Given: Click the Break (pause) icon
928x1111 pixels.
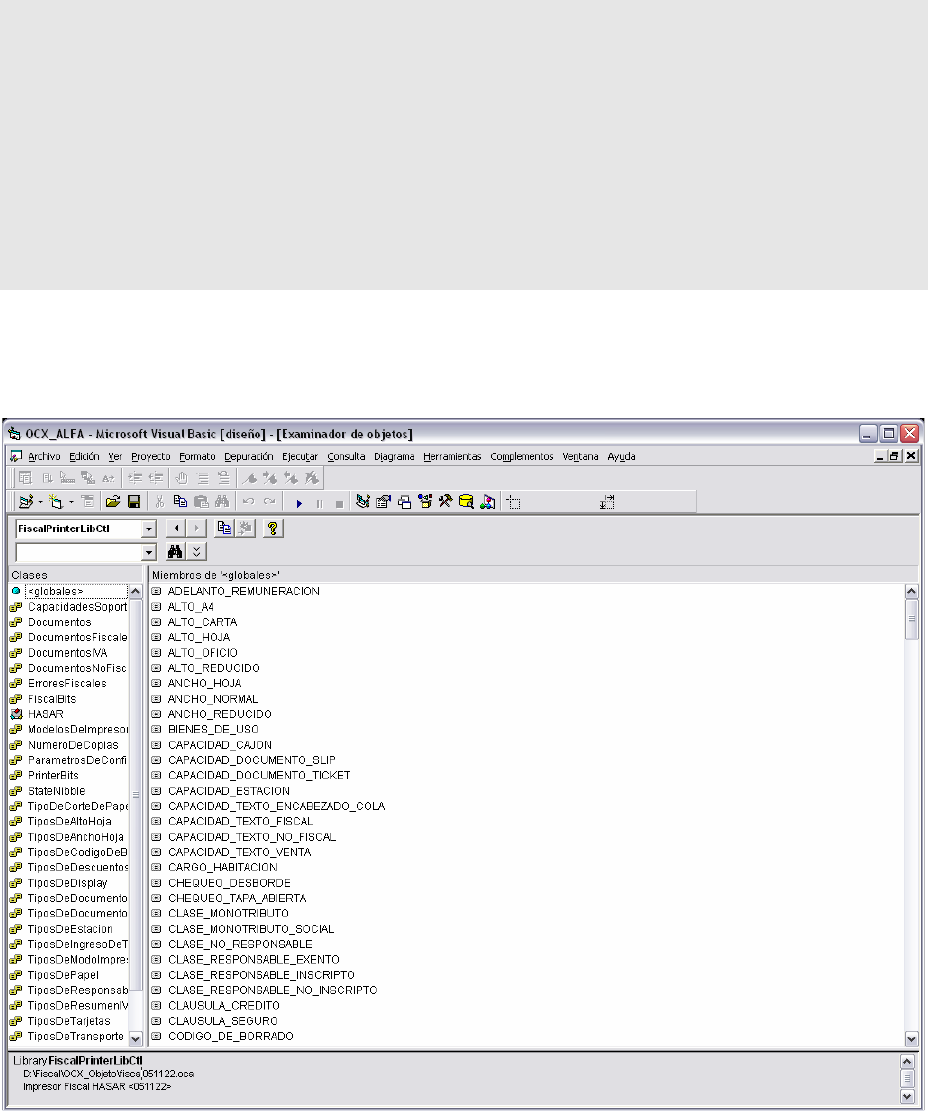Looking at the screenshot, I should point(319,503).
